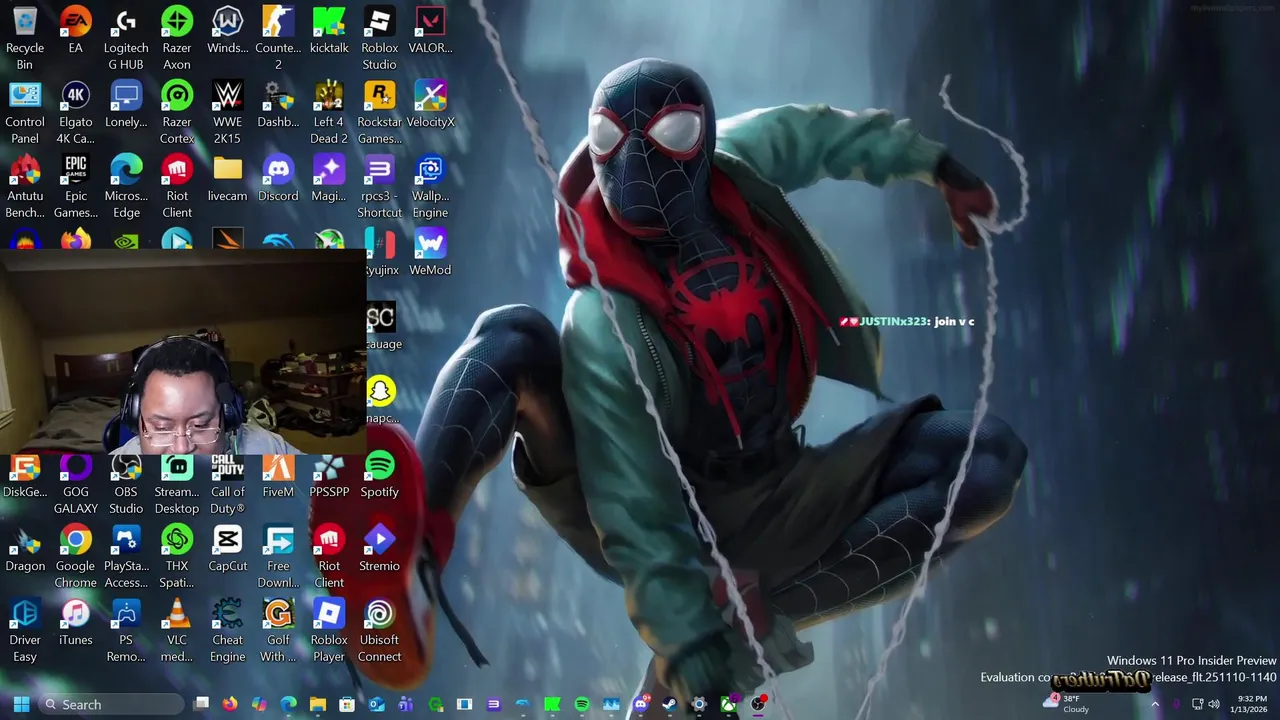Open Xbox app from taskbar
The width and height of the screenshot is (1280, 720).
(728, 704)
